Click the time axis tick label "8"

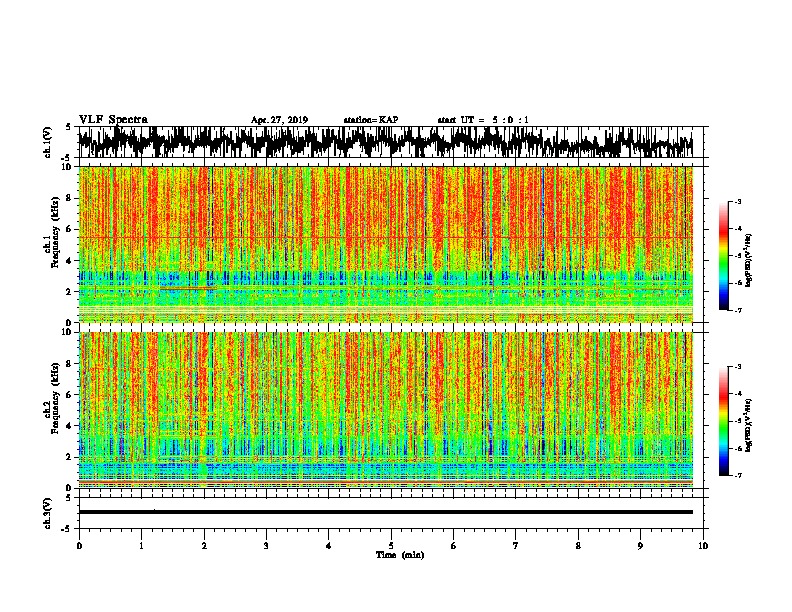pos(578,546)
